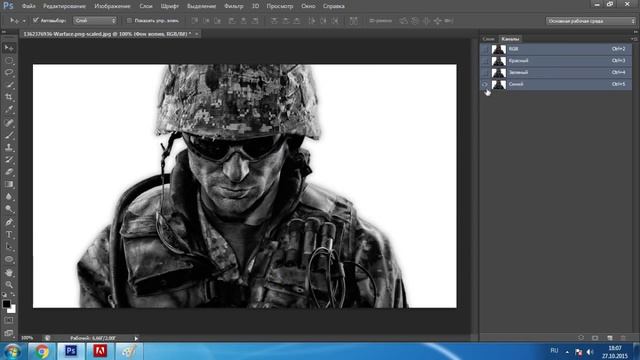This screenshot has width=640, height=360.
Task: Open the Просмотр menu
Action: pyautogui.click(x=280, y=6)
